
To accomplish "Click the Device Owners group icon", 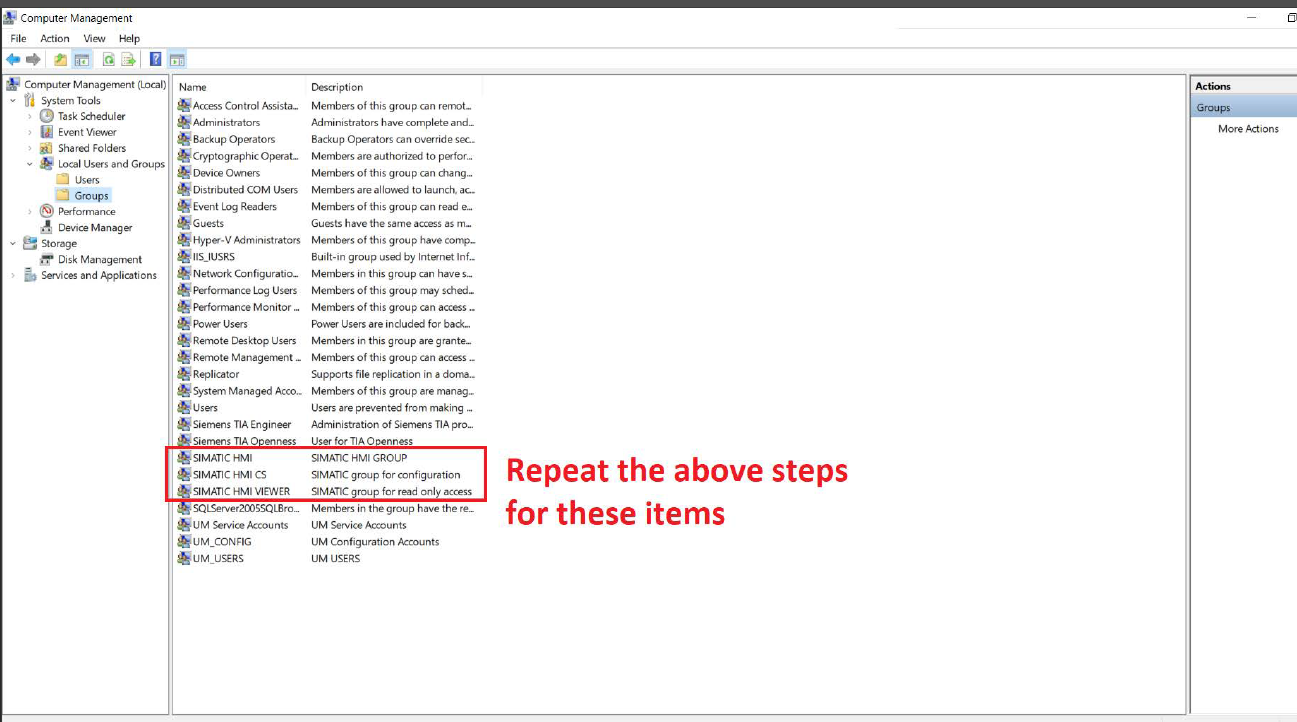I will point(184,173).
